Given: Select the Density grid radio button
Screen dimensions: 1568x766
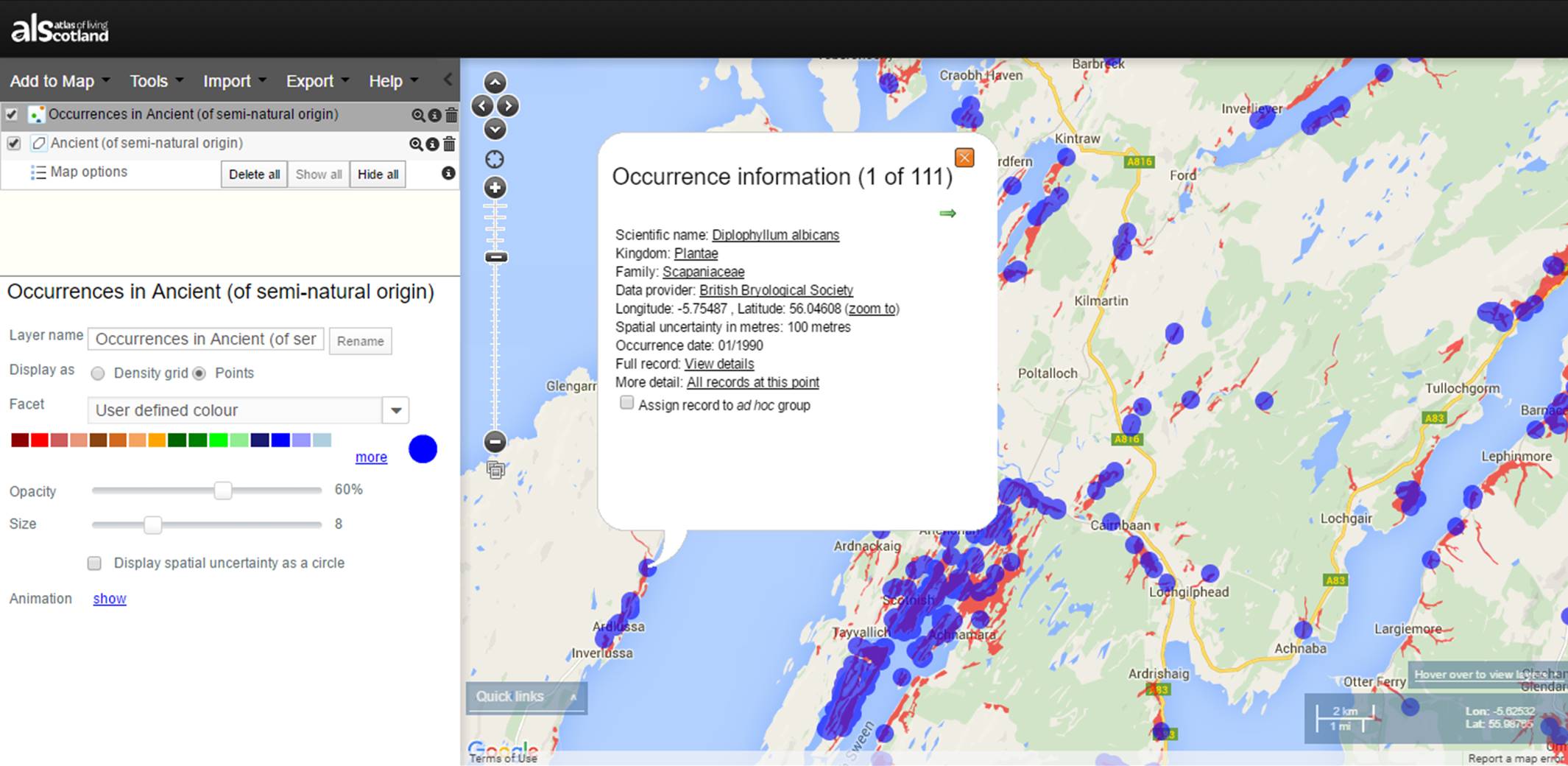Looking at the screenshot, I should click(98, 373).
